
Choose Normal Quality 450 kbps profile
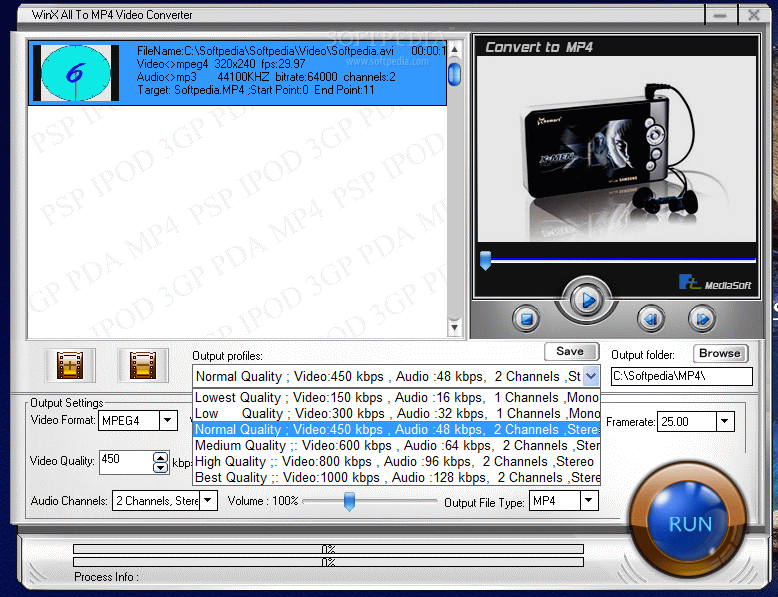(x=396, y=429)
